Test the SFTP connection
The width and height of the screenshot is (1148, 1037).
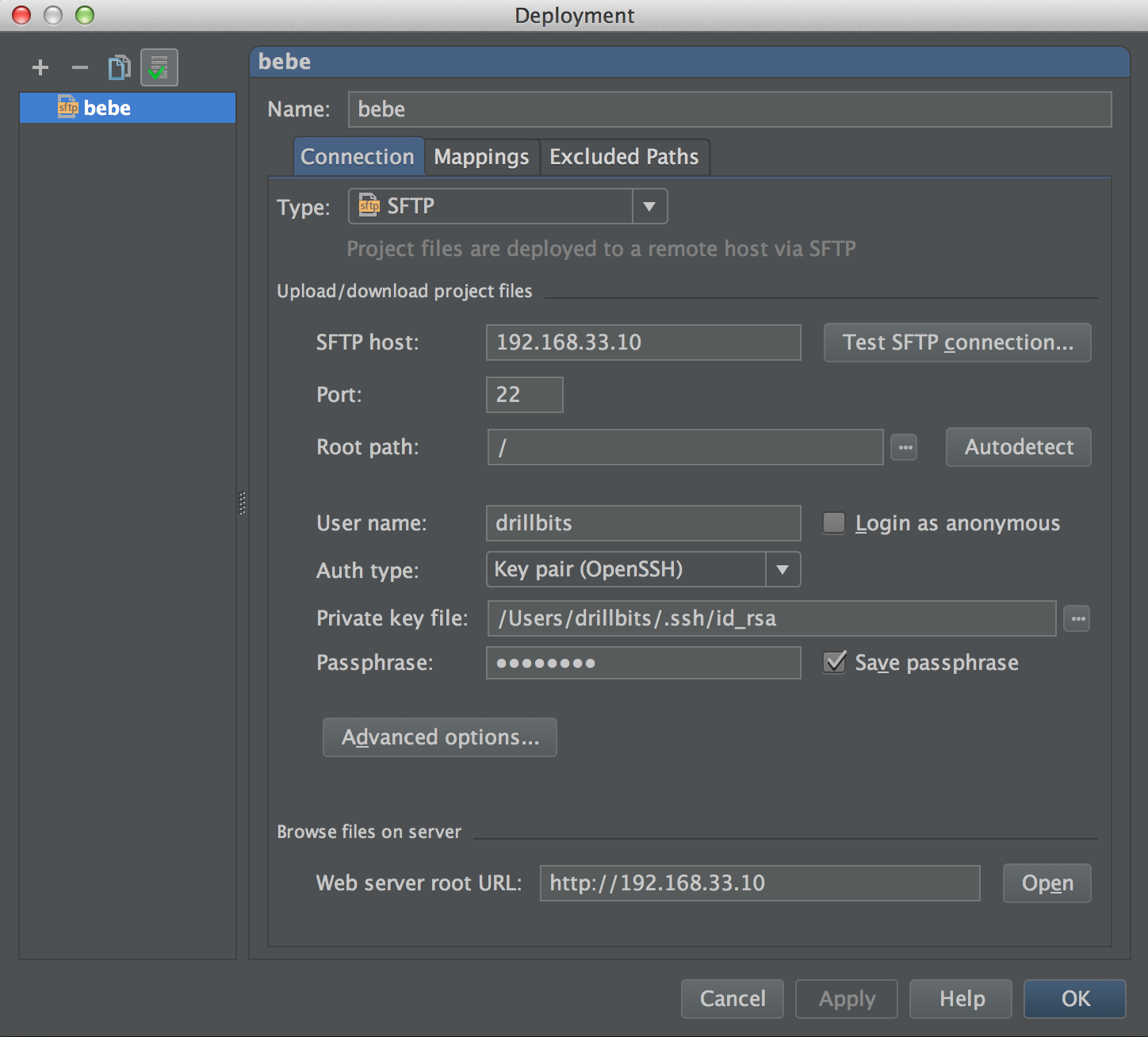[957, 342]
